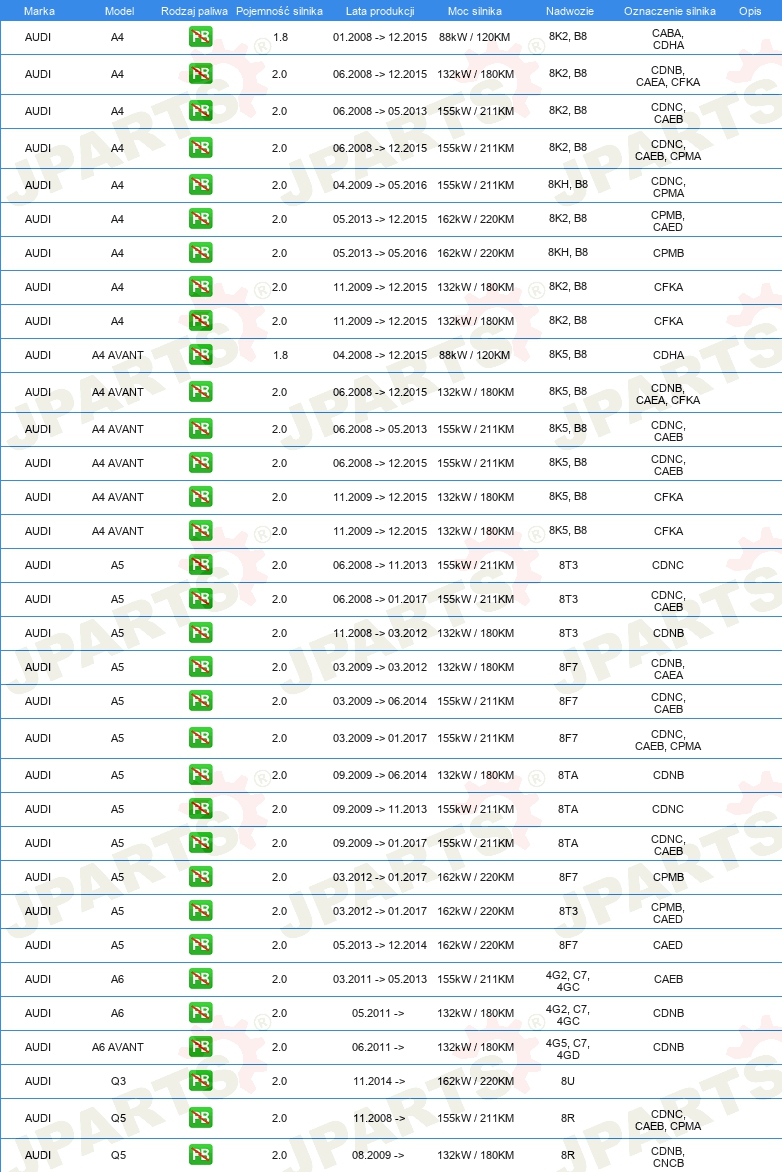
Task: Click fuel icon in A4 AVANT 06.2008 -> 05.2013 row
Action: tap(200, 429)
